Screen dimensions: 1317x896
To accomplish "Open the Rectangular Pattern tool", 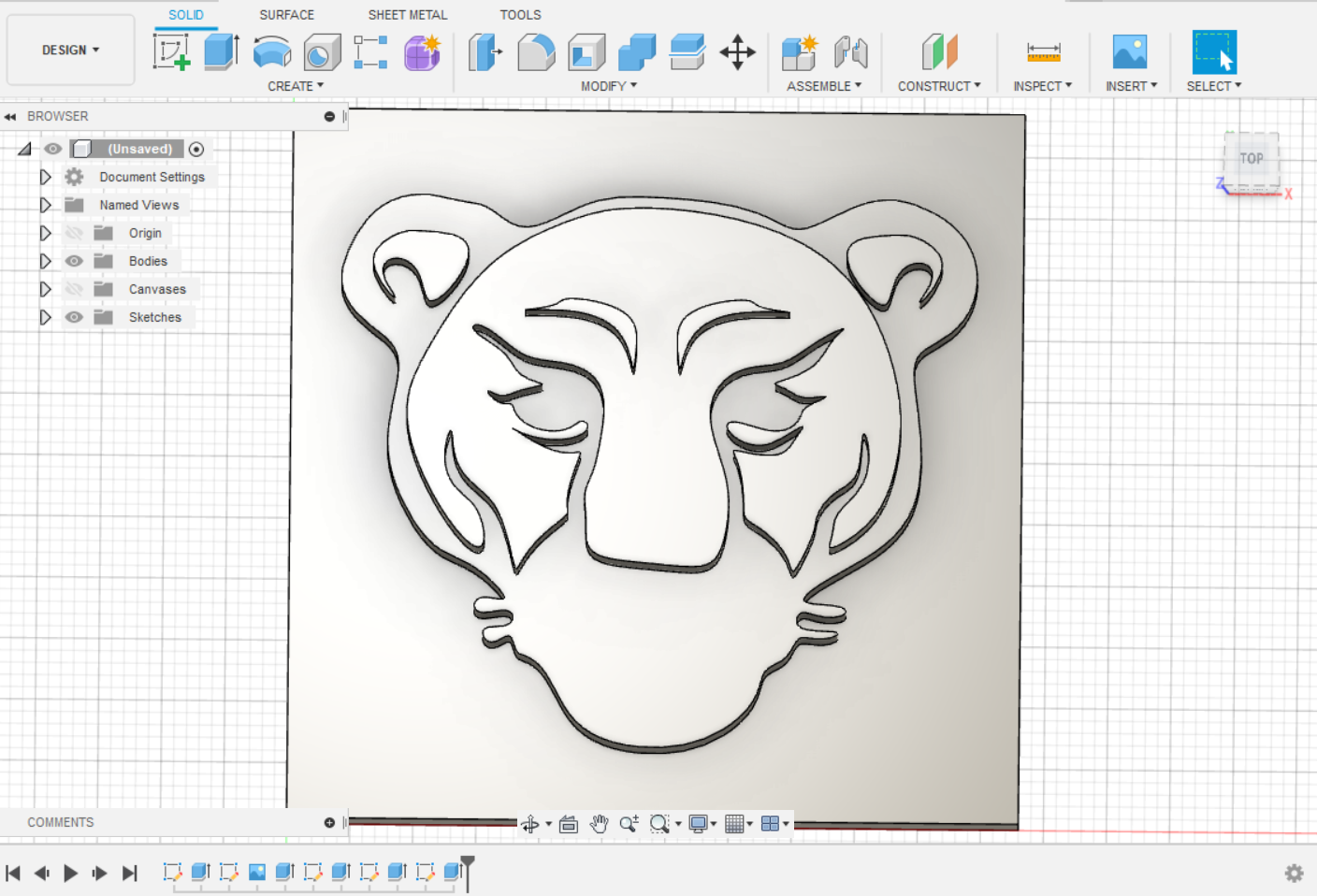I will pyautogui.click(x=371, y=52).
